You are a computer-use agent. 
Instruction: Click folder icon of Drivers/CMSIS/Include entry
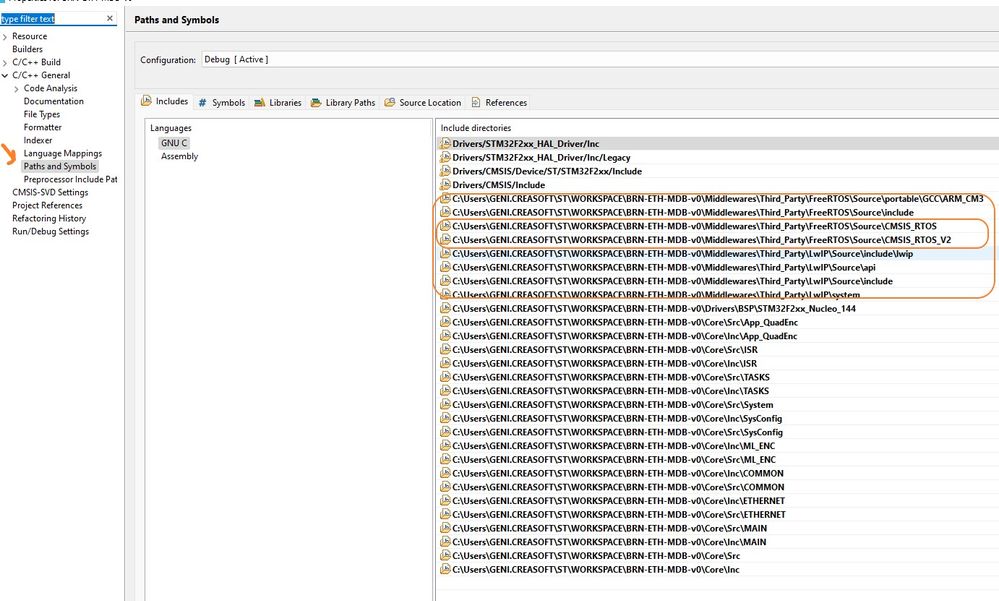click(x=445, y=185)
